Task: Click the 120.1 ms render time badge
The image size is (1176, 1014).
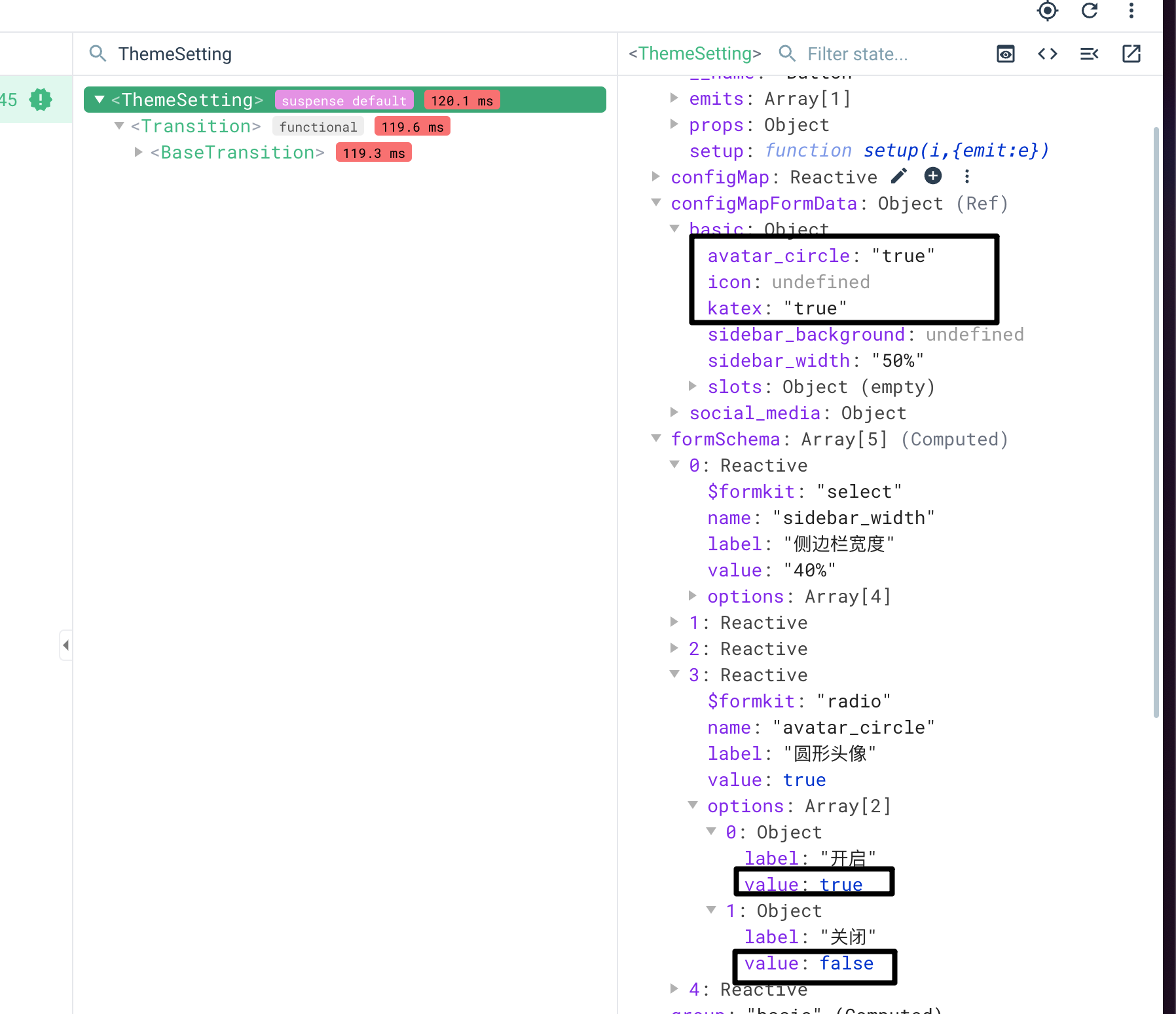Action: (462, 100)
